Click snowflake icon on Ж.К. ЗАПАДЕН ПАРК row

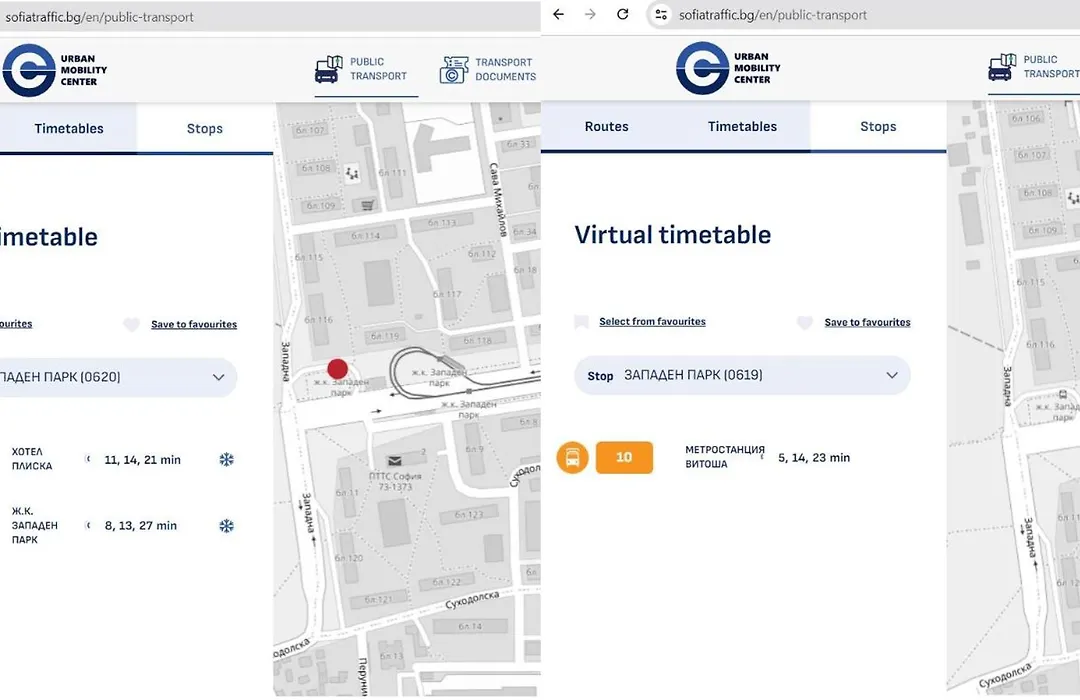(x=227, y=526)
